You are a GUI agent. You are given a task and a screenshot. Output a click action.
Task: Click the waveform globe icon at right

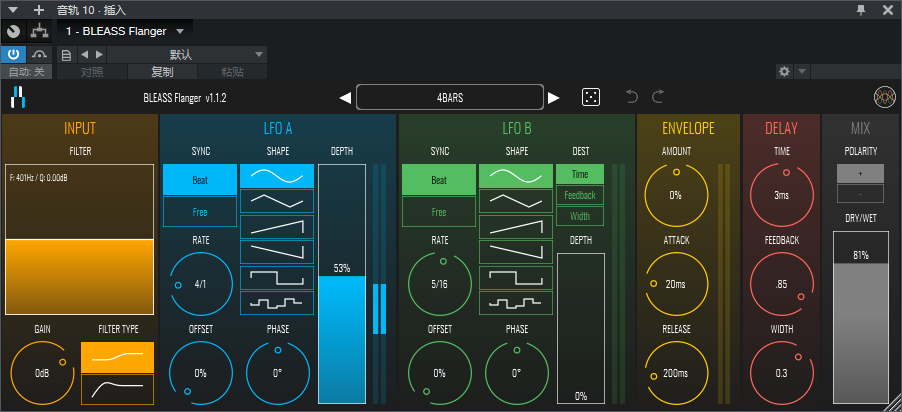tap(884, 97)
